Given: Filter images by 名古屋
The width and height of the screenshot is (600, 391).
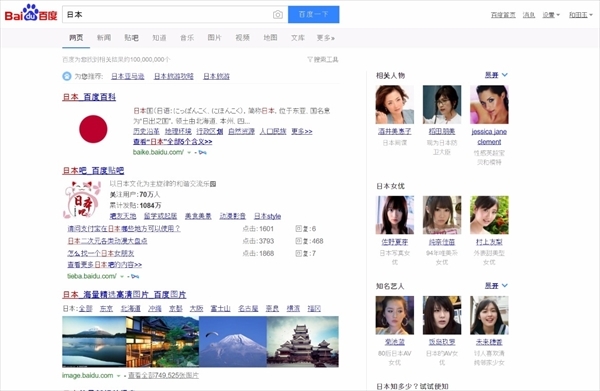Looking at the screenshot, I should [248, 308].
